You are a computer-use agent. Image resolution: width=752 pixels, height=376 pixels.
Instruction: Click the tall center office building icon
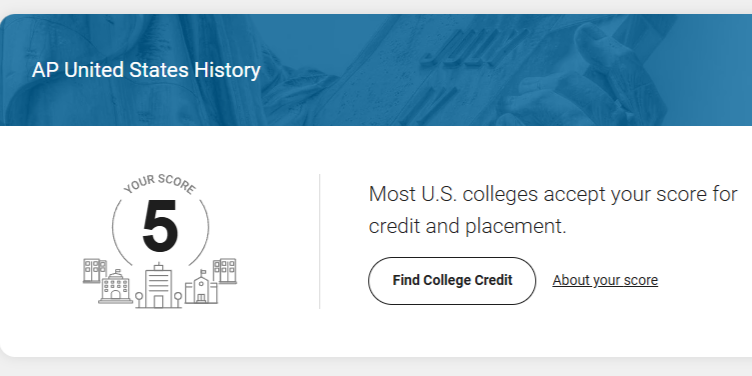pos(158,286)
